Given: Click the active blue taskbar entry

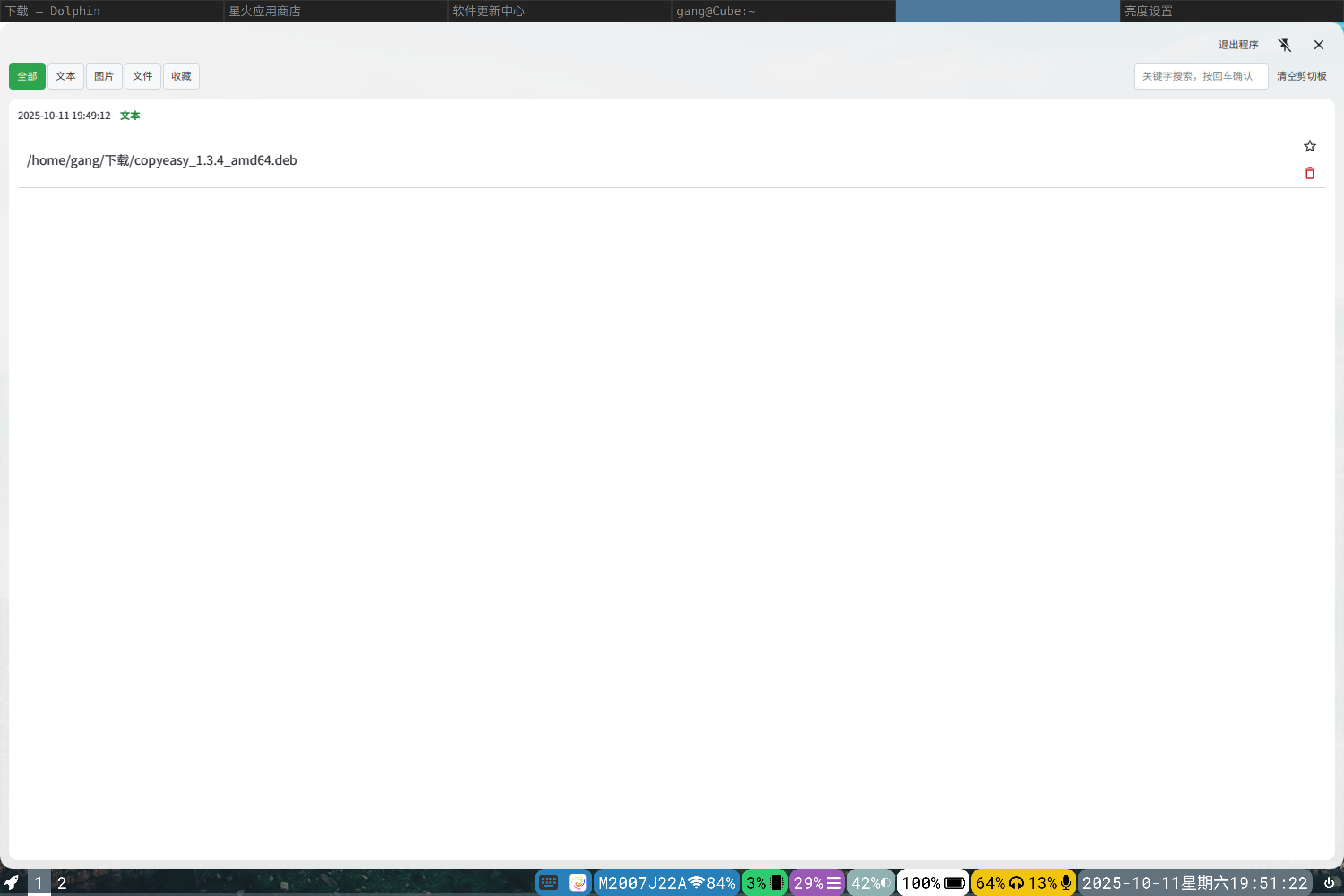Looking at the screenshot, I should click(1008, 11).
